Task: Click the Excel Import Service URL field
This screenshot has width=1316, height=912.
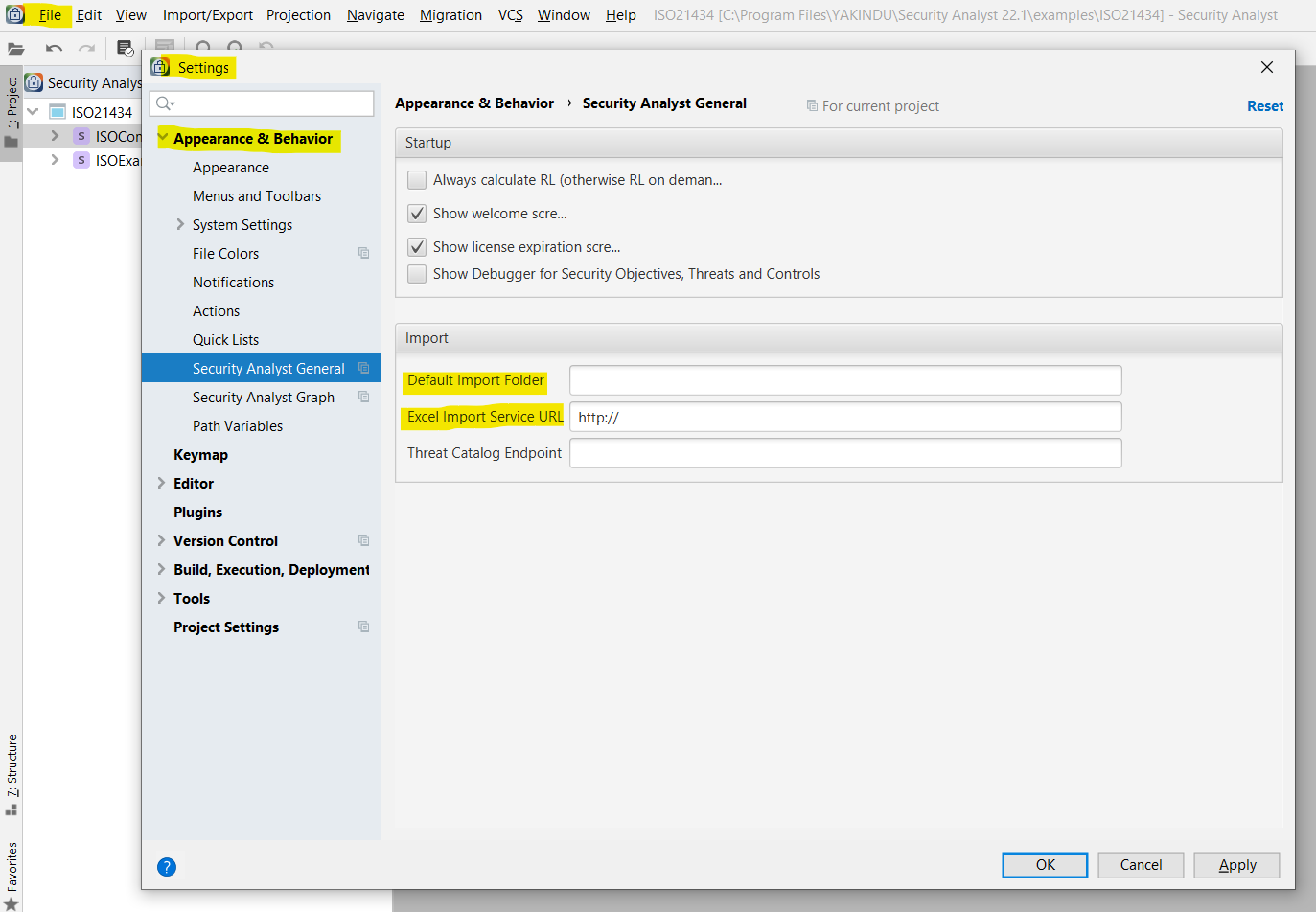Action: 845,417
